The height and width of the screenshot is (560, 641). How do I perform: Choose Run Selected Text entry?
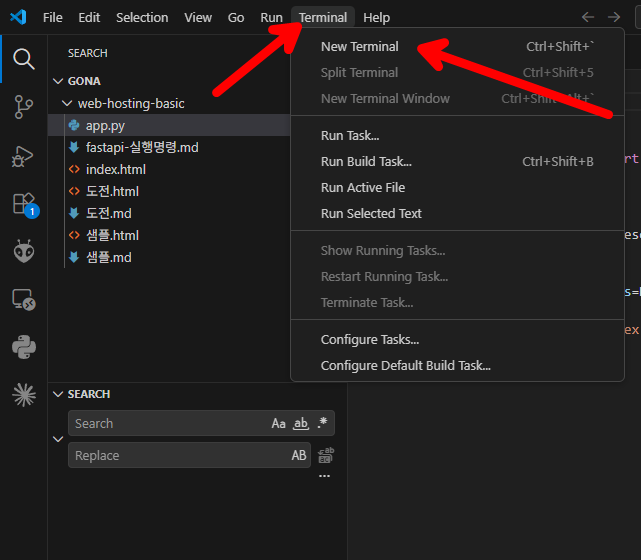tap(457, 213)
